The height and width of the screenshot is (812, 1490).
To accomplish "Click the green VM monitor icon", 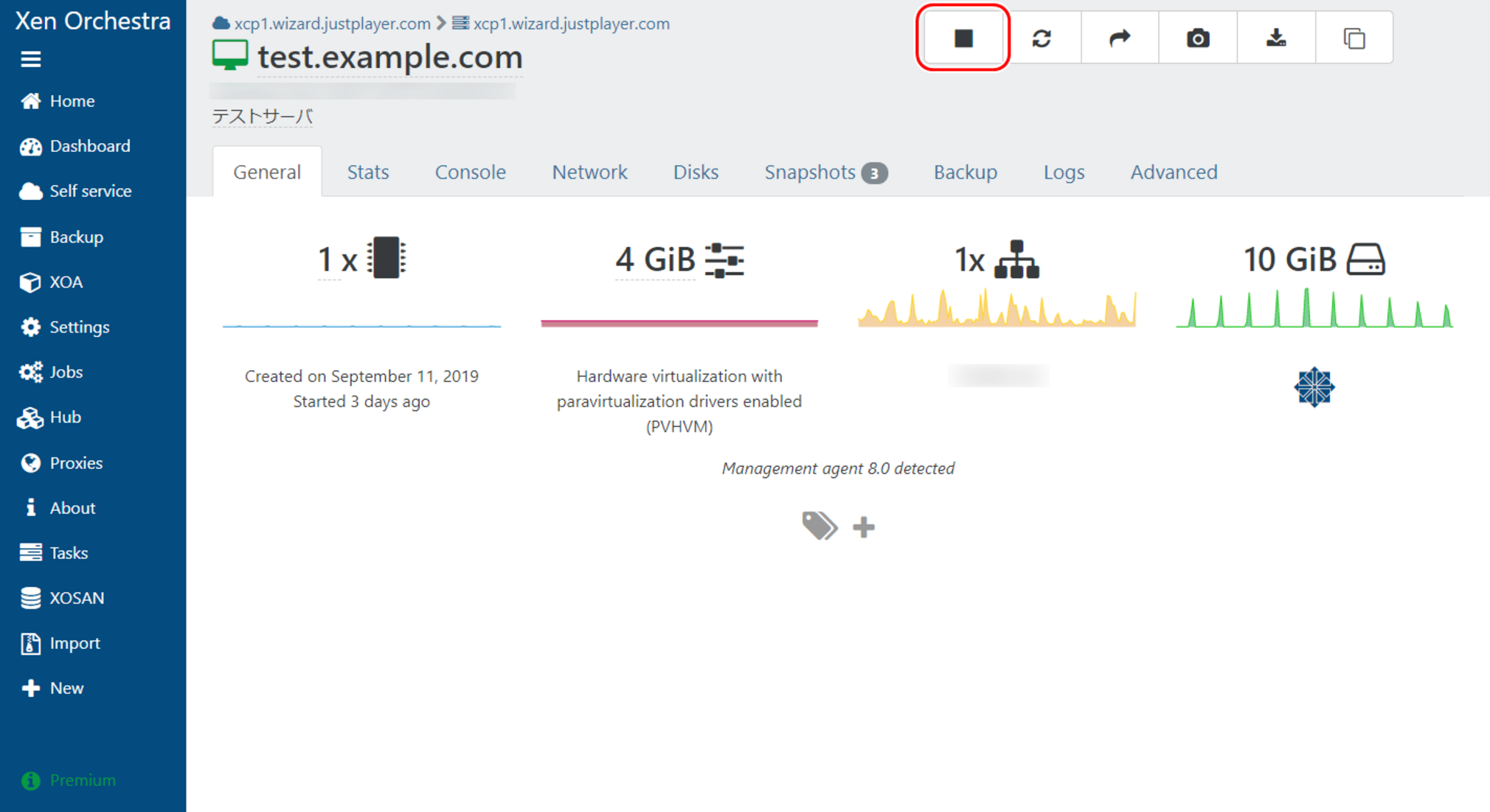I will pos(230,55).
